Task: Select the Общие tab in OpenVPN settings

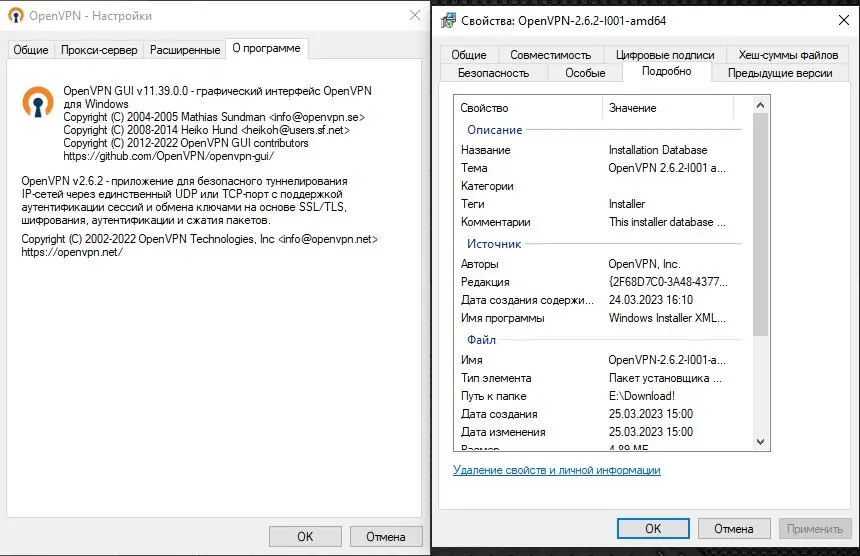Action: [x=31, y=50]
